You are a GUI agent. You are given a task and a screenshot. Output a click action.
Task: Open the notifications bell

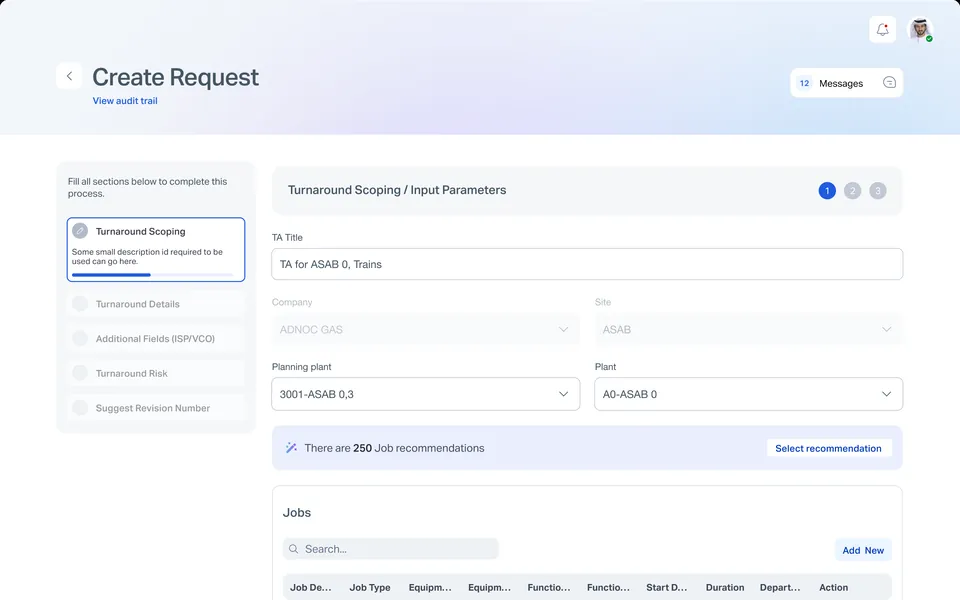882,29
